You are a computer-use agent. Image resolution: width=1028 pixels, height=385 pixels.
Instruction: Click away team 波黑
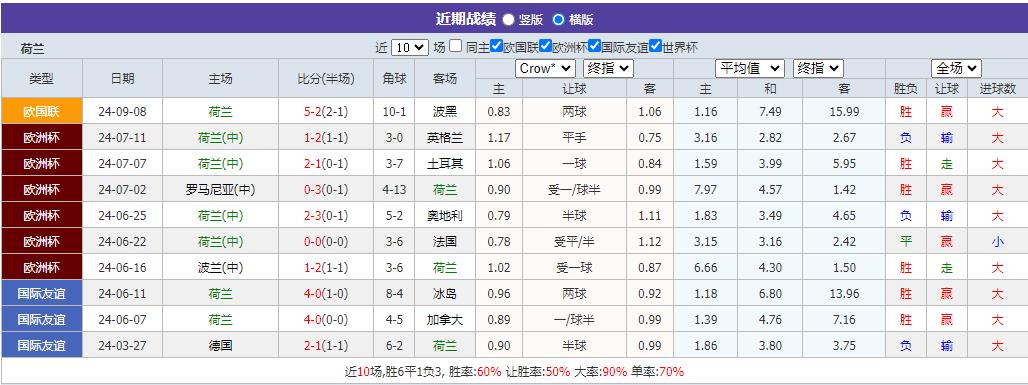445,111
